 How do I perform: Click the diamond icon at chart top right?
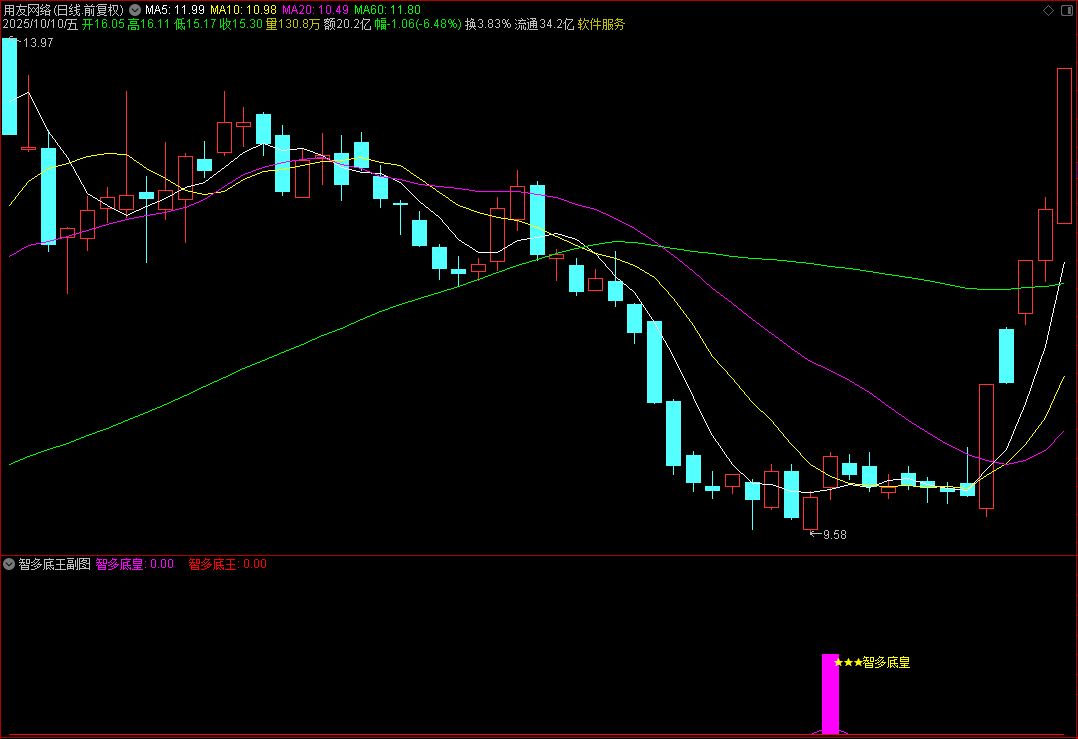[1048, 10]
